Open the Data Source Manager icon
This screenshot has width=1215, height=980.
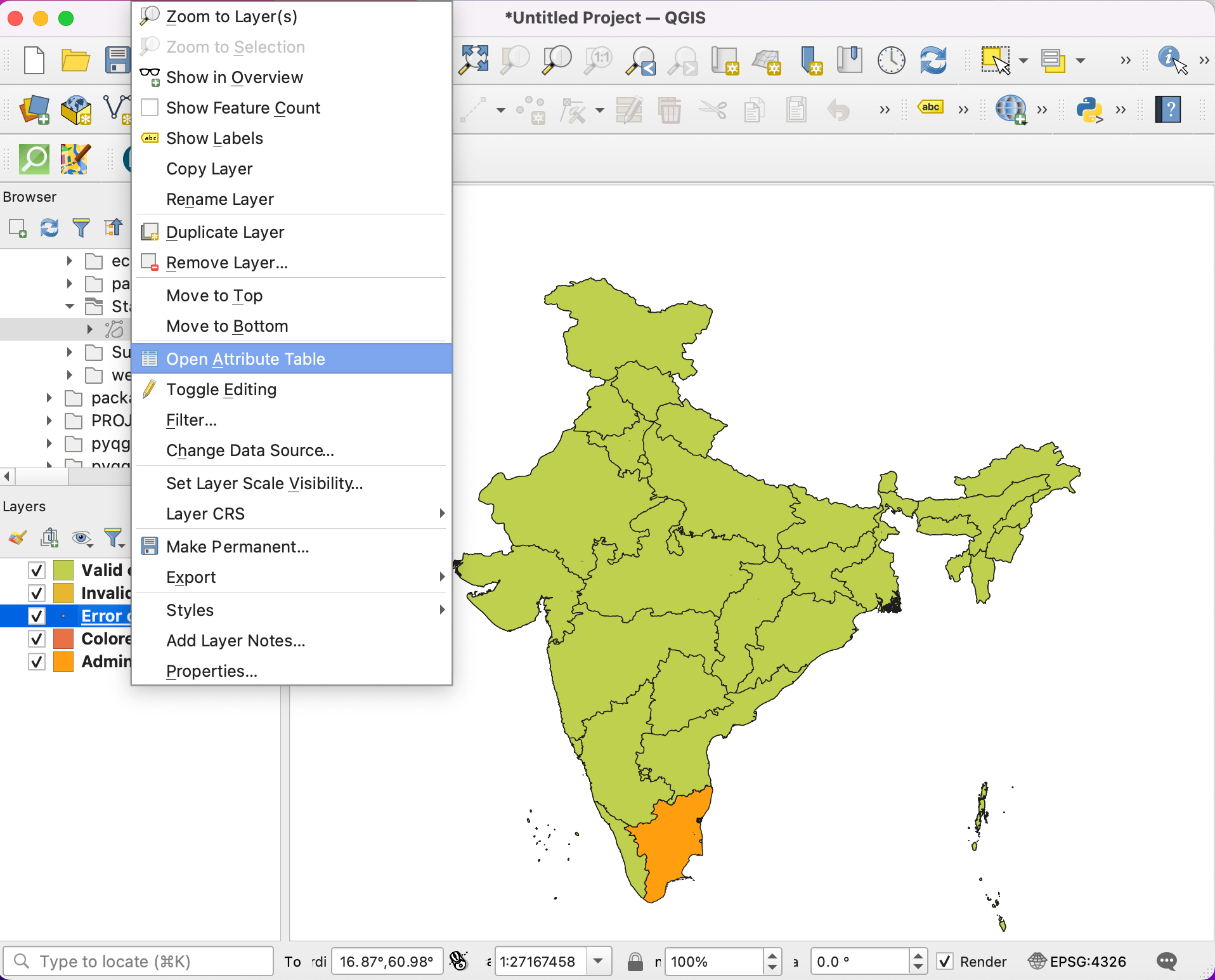34,110
